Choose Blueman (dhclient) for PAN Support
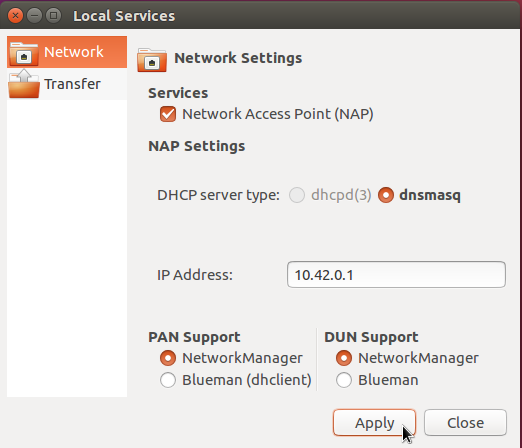The width and height of the screenshot is (522, 448). 168,380
